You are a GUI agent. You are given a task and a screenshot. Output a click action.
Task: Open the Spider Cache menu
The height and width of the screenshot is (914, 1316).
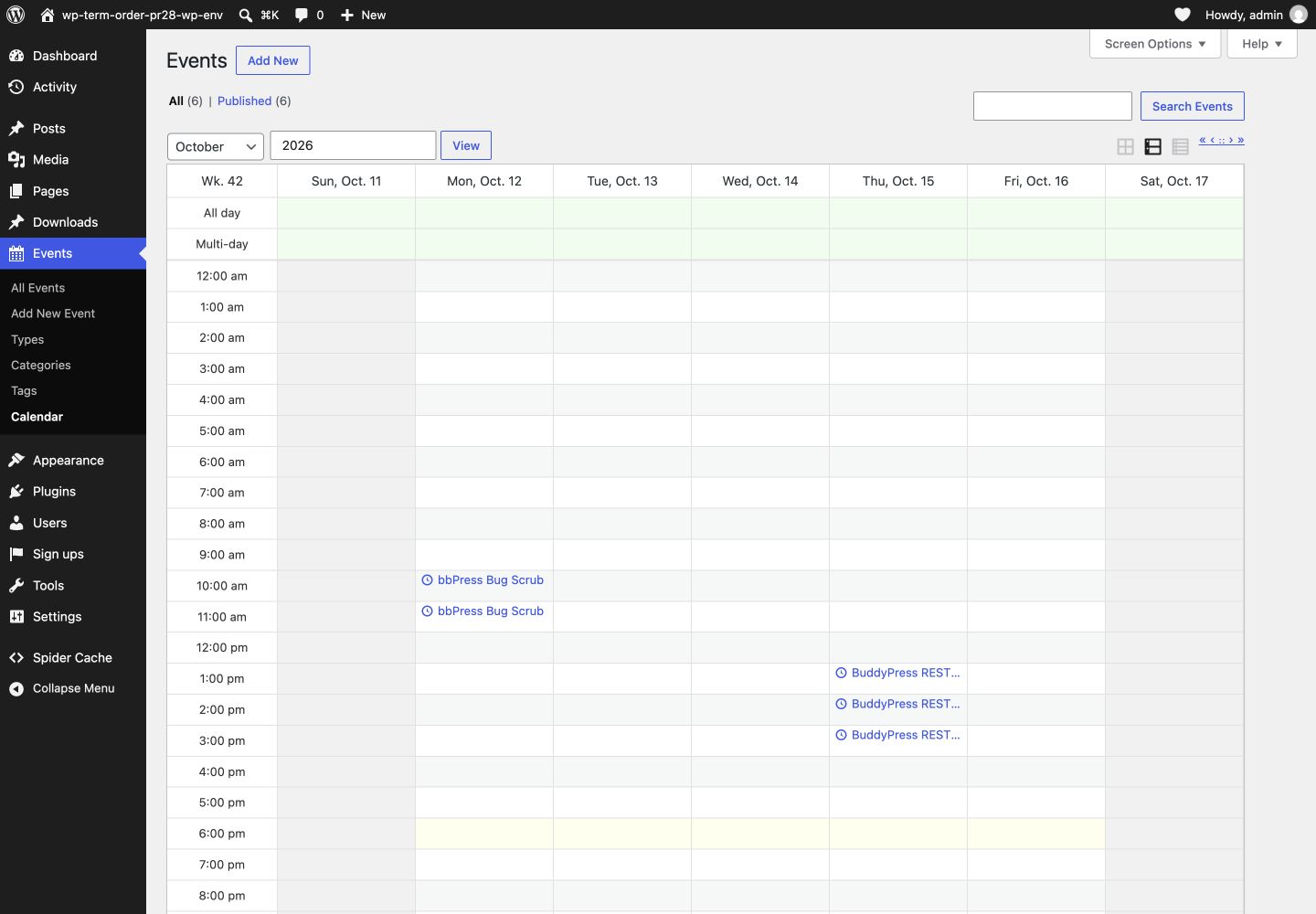[x=73, y=657]
